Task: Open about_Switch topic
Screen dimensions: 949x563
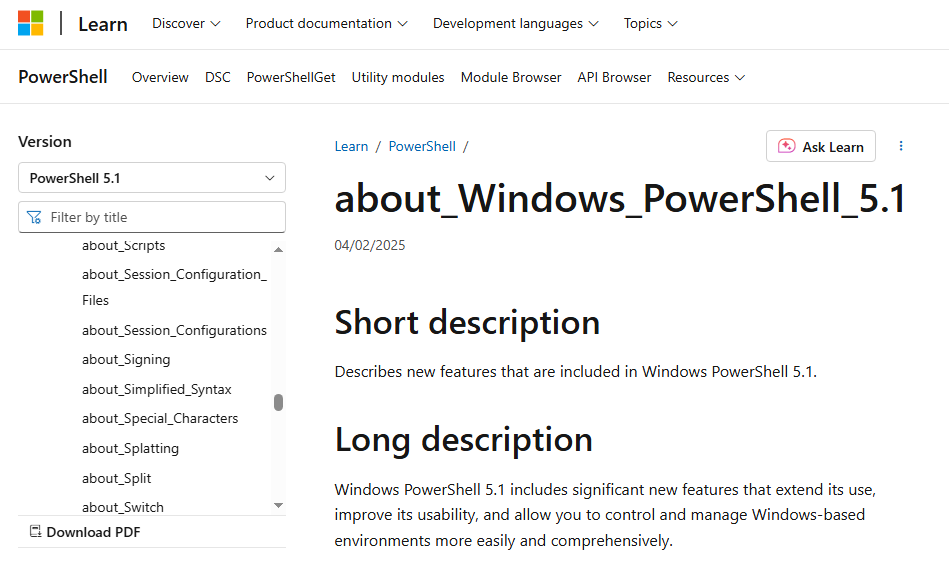Action: coord(123,507)
